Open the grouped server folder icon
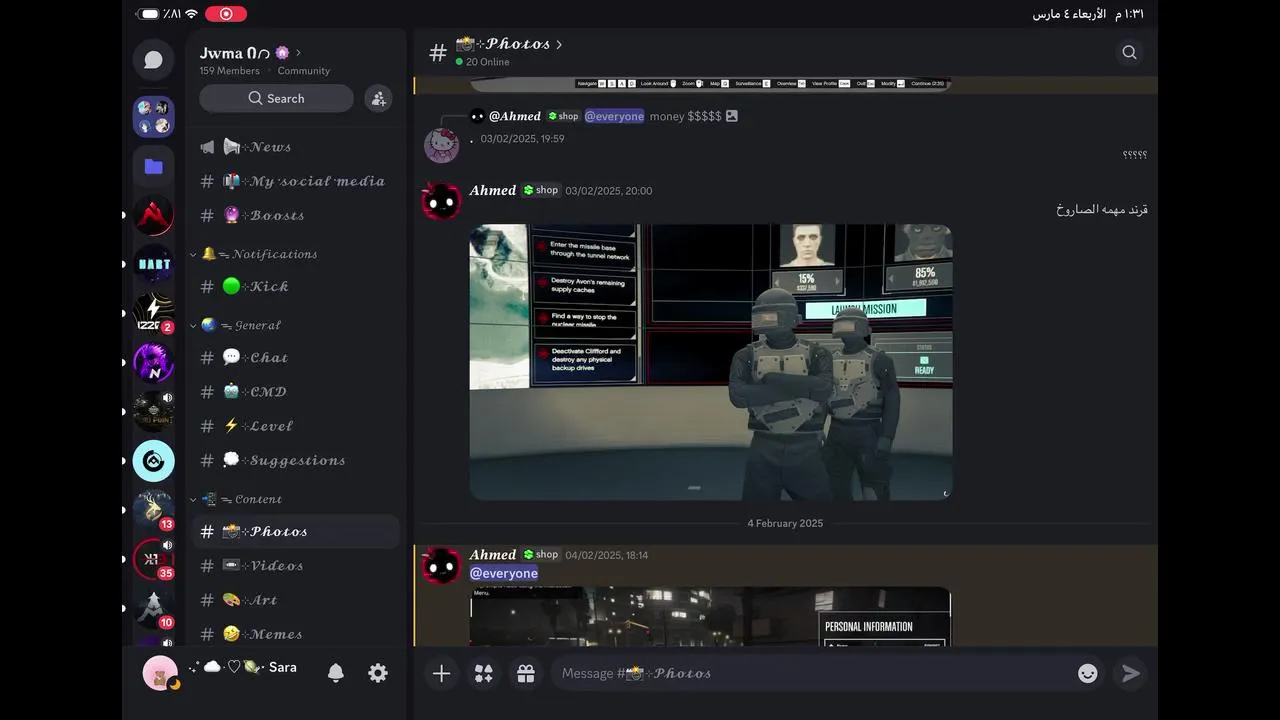This screenshot has width=1280, height=720. (x=153, y=117)
